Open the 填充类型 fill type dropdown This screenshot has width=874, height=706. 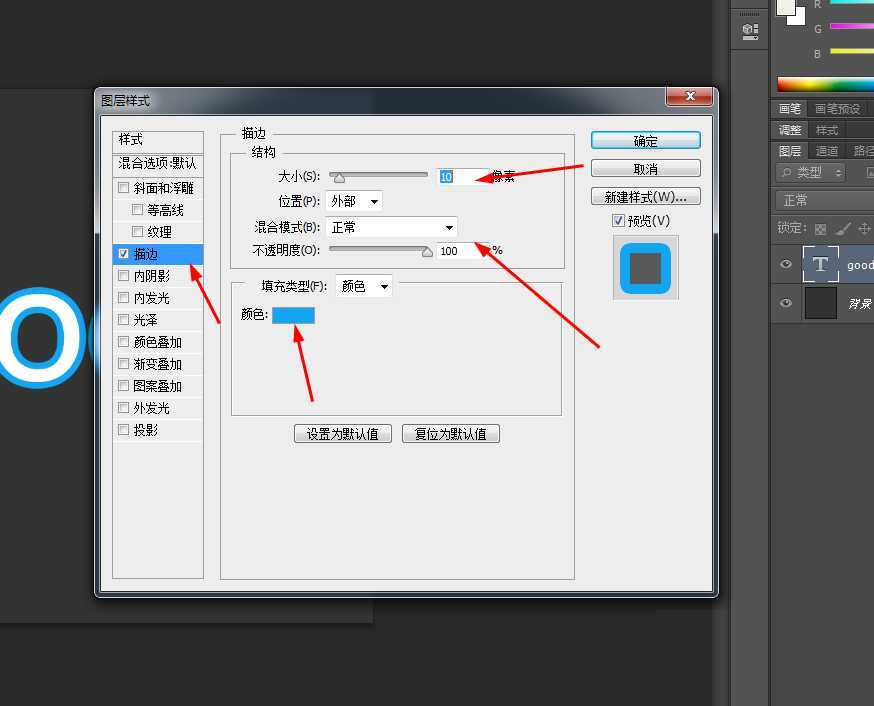point(363,285)
